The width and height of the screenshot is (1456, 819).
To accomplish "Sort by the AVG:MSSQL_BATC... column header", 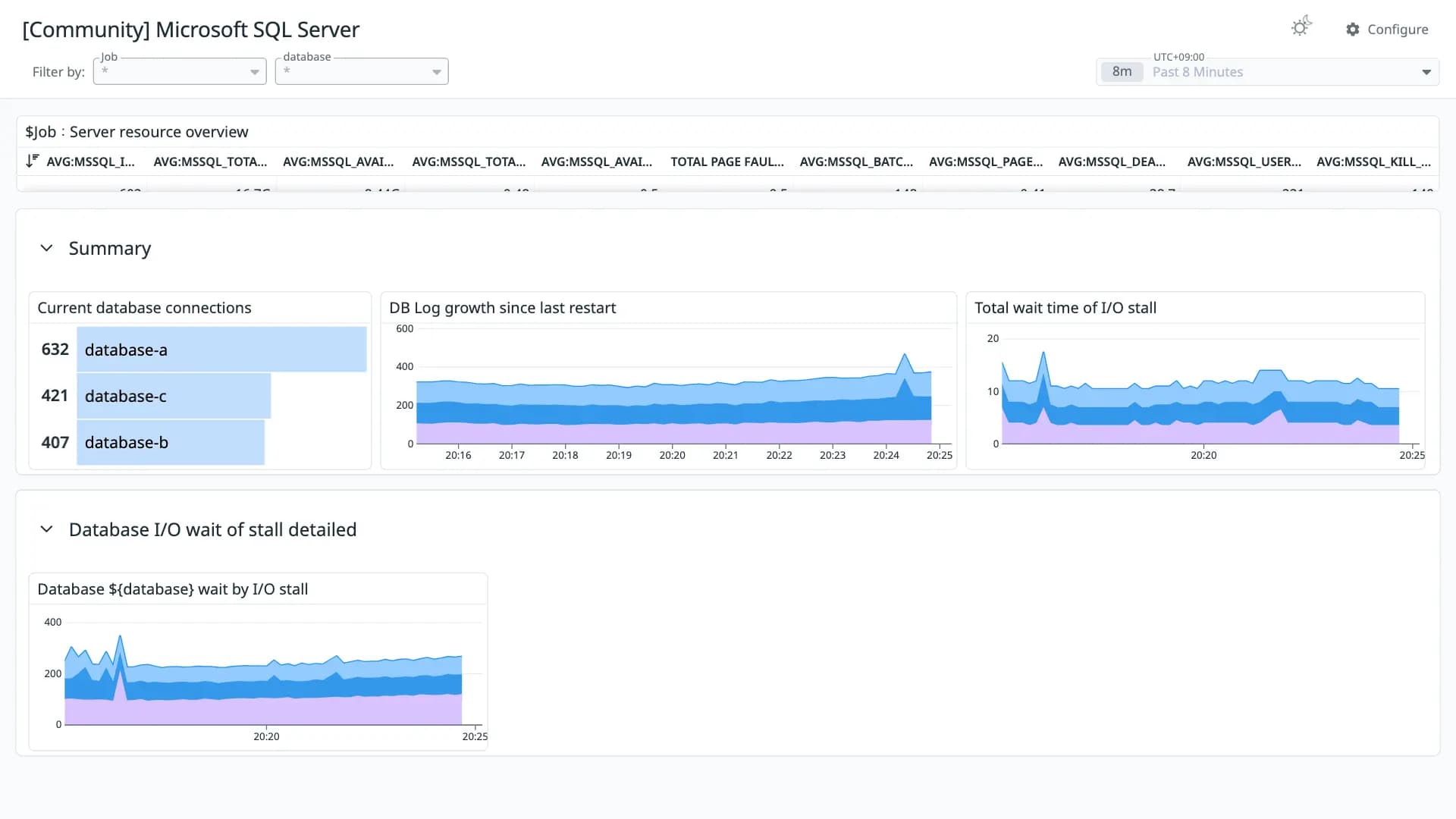I will 856,162.
